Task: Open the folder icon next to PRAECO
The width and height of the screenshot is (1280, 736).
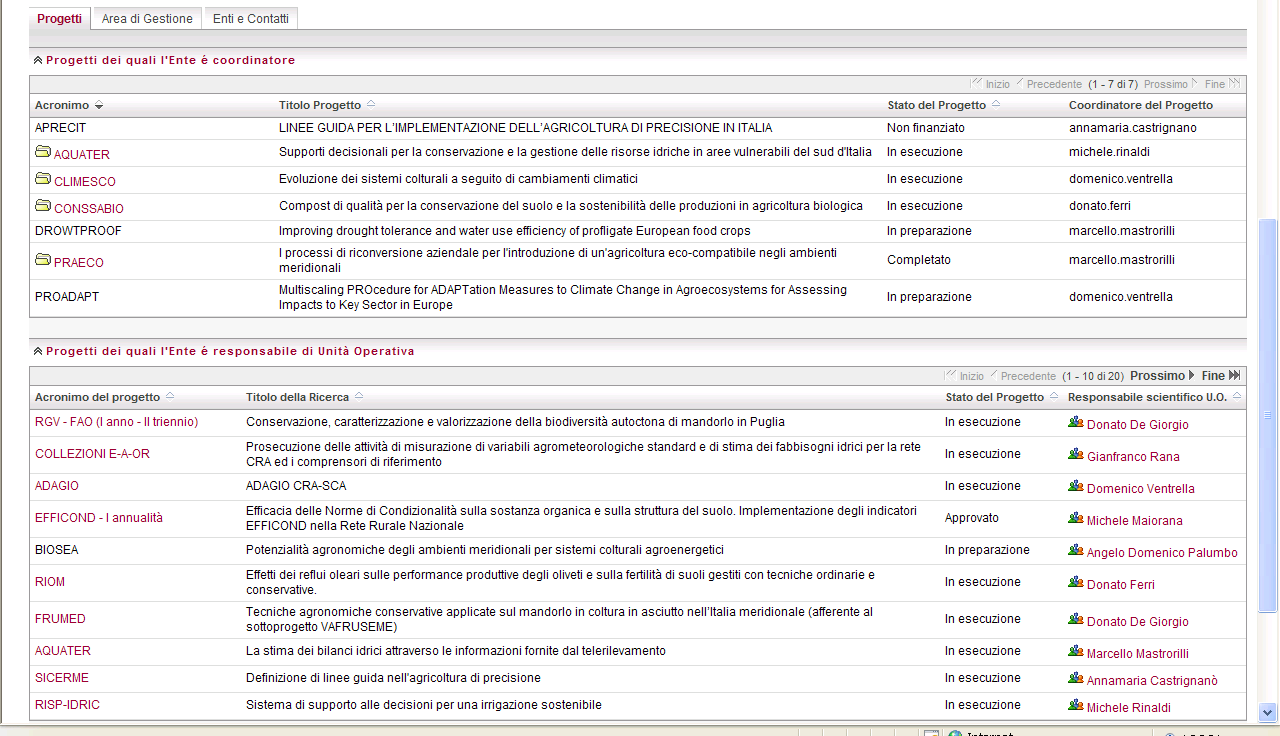Action: coord(43,260)
